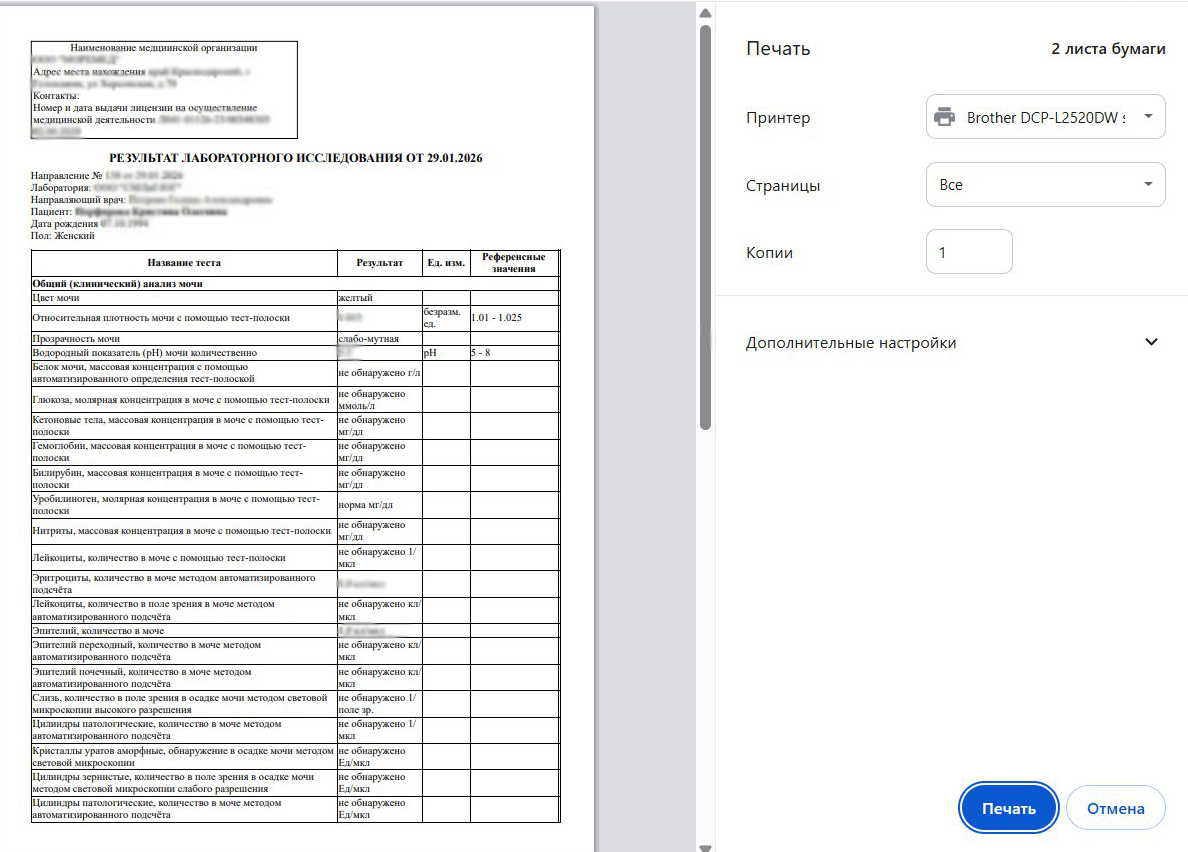Click the 2 листа бумаги page count text

1107,49
